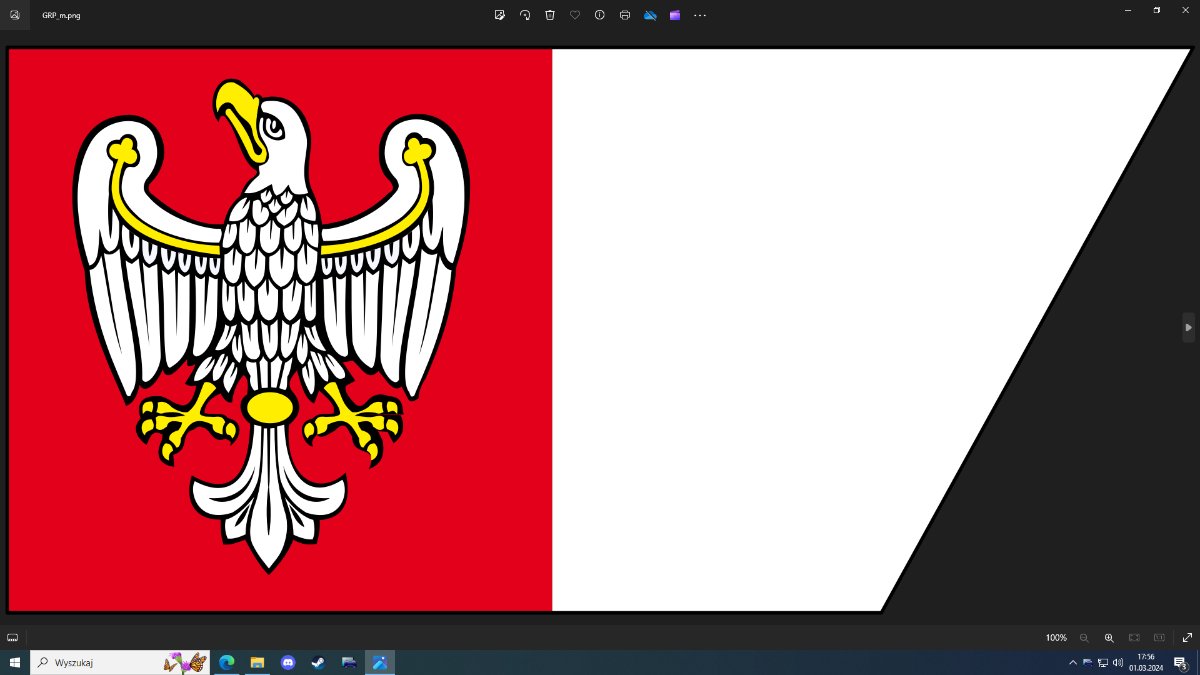
Task: Go to next image arrow
Action: (x=1188, y=327)
